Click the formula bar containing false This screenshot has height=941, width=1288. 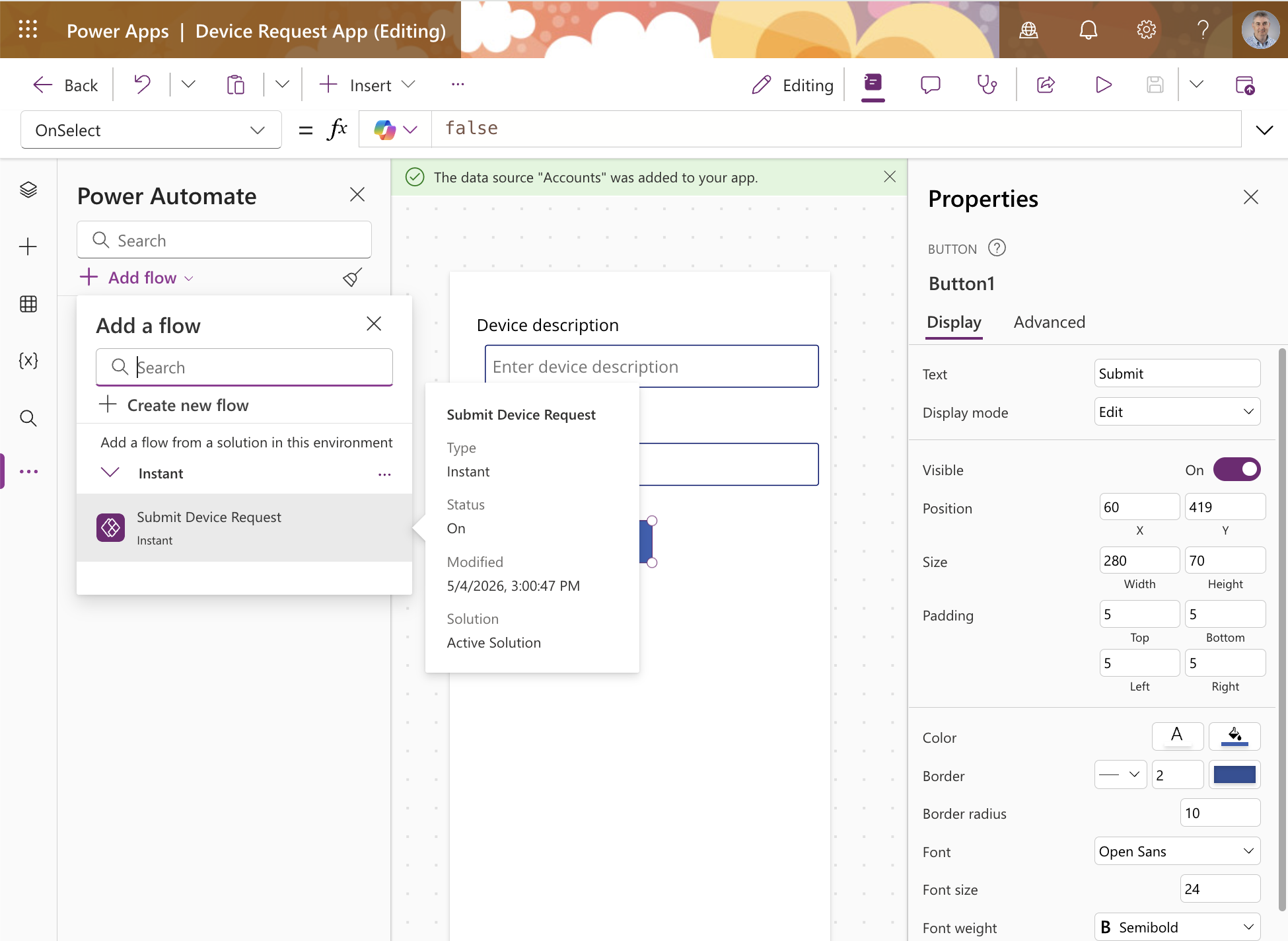point(836,129)
